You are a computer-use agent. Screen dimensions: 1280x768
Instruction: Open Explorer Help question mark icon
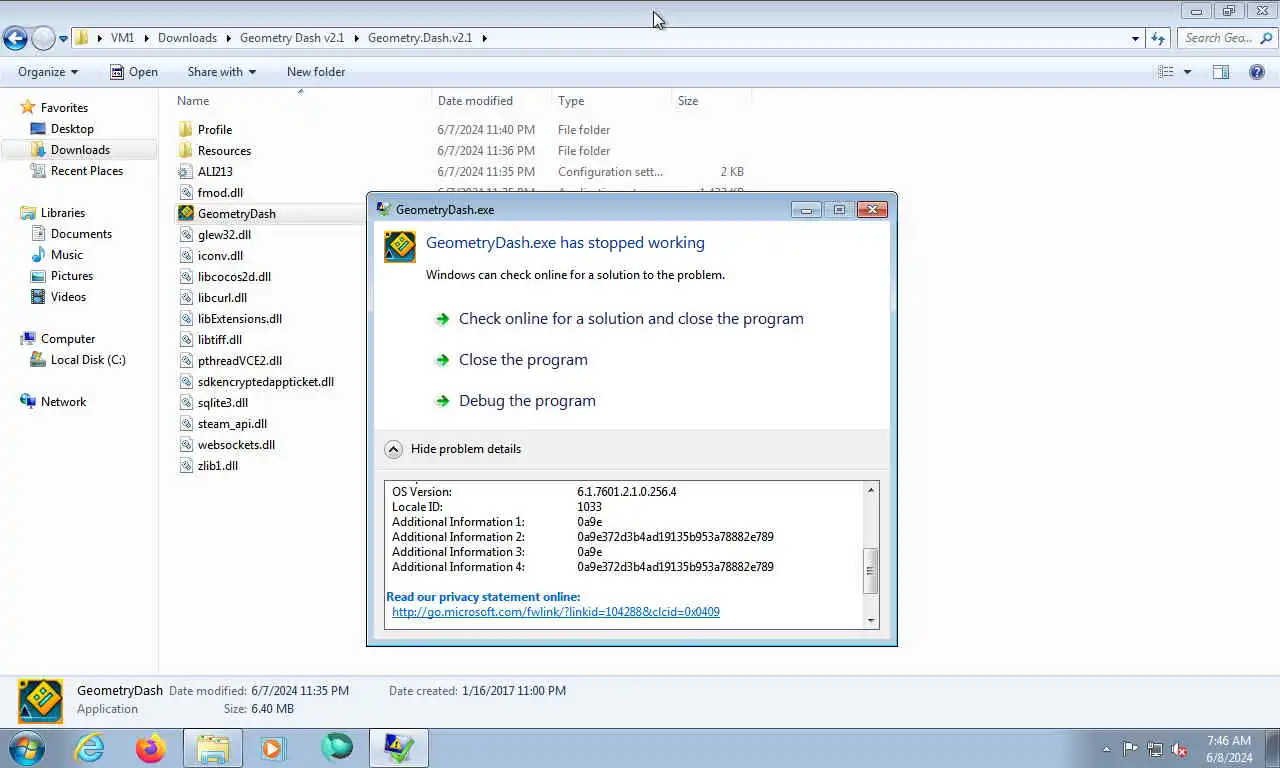coord(1257,72)
